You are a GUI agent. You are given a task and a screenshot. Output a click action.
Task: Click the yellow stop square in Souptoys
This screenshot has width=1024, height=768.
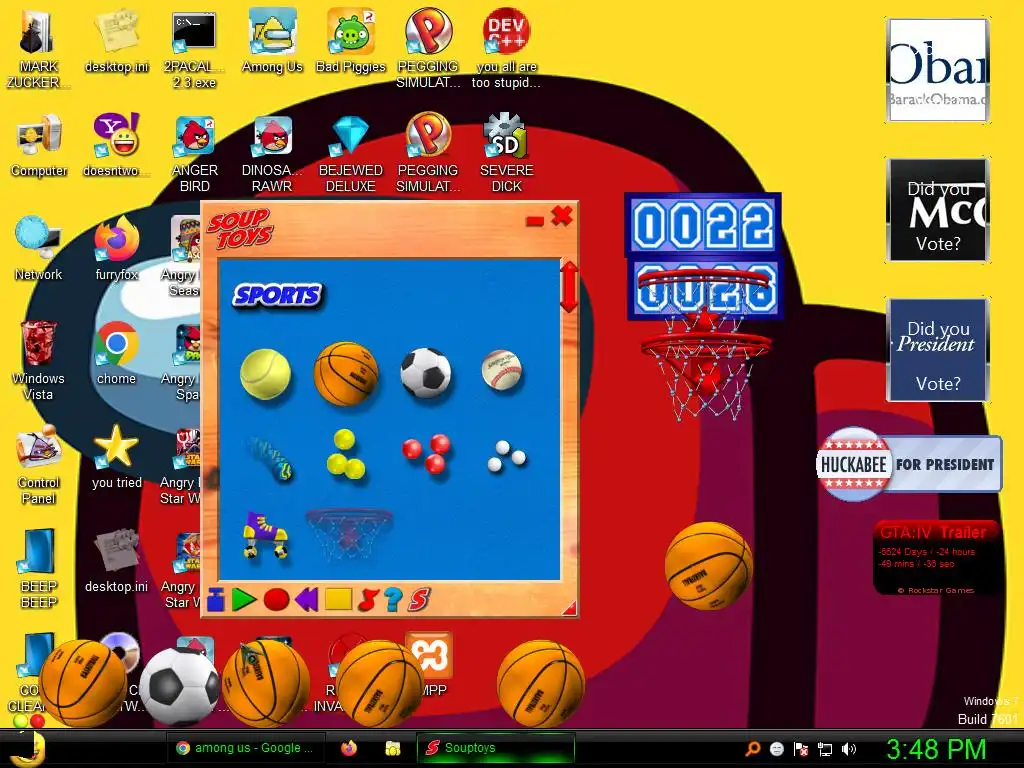click(x=338, y=600)
